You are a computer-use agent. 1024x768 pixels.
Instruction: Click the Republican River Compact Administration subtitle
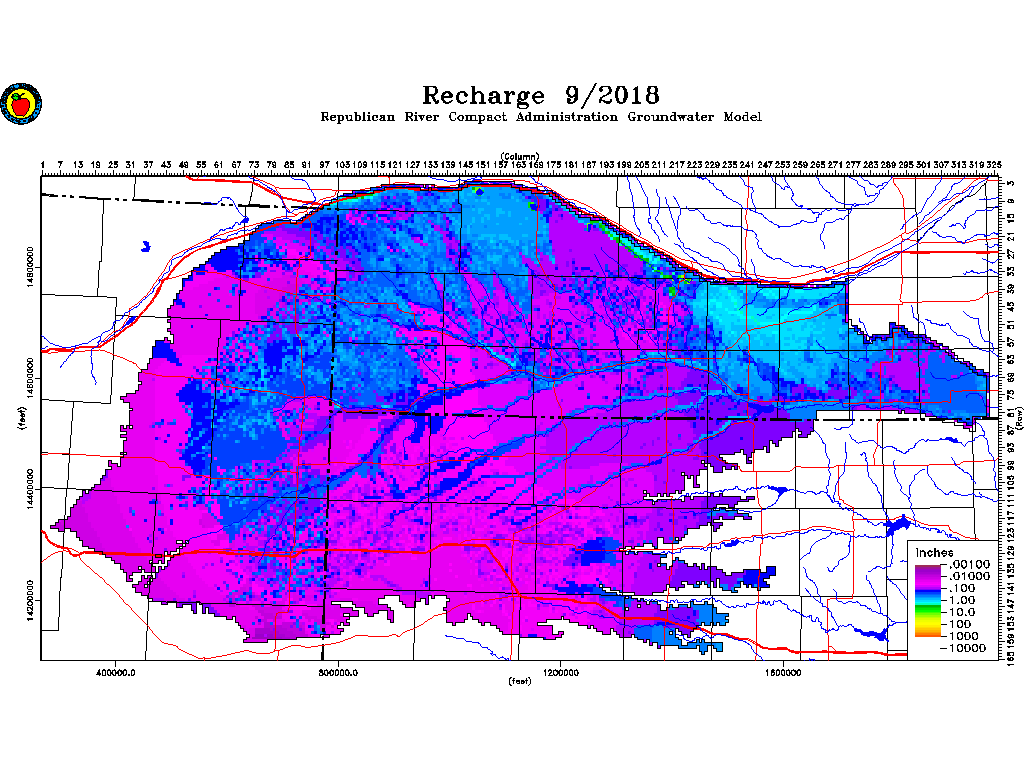click(x=540, y=117)
